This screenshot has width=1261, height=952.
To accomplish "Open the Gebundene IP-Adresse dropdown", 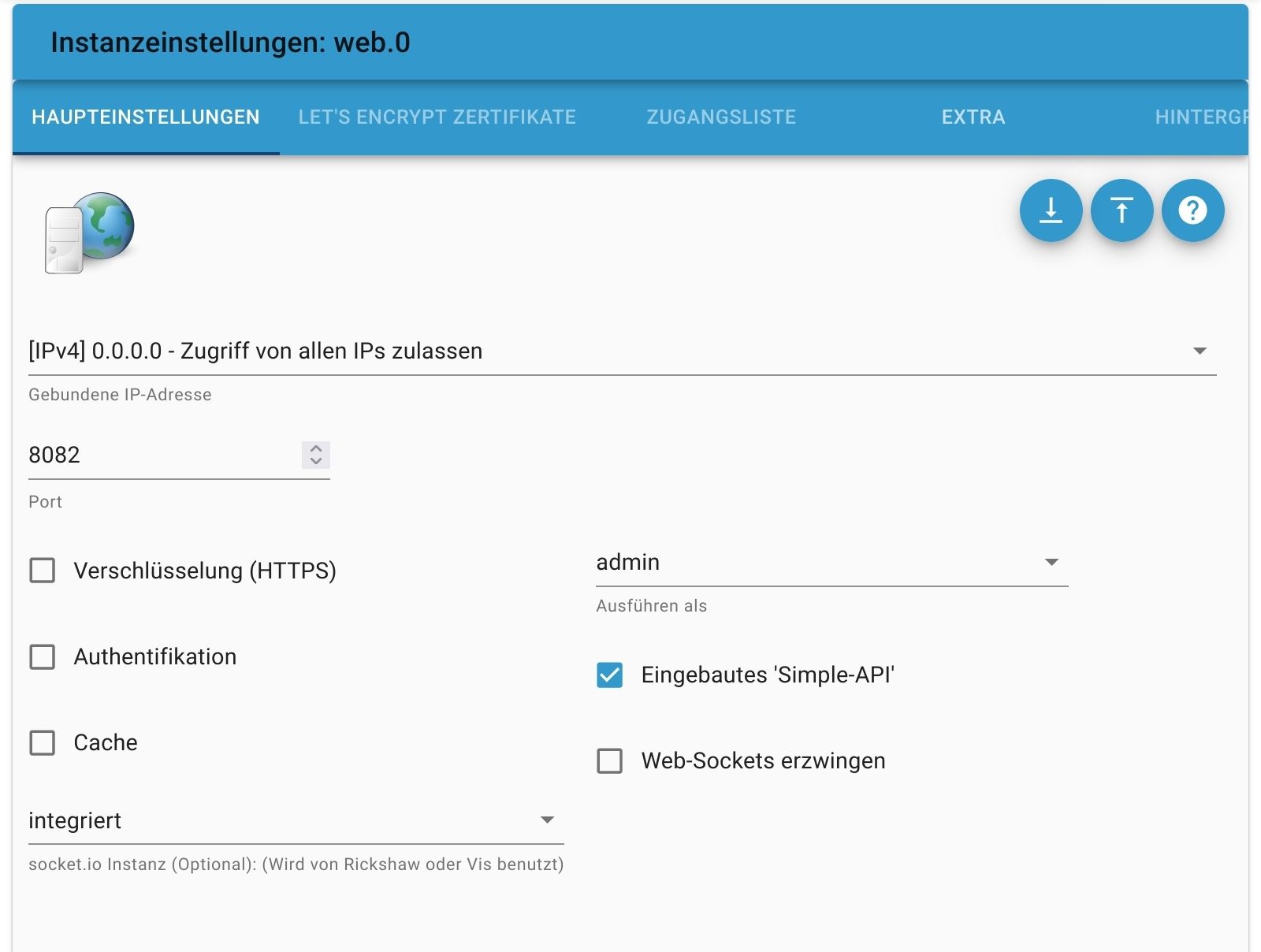I will 621,351.
